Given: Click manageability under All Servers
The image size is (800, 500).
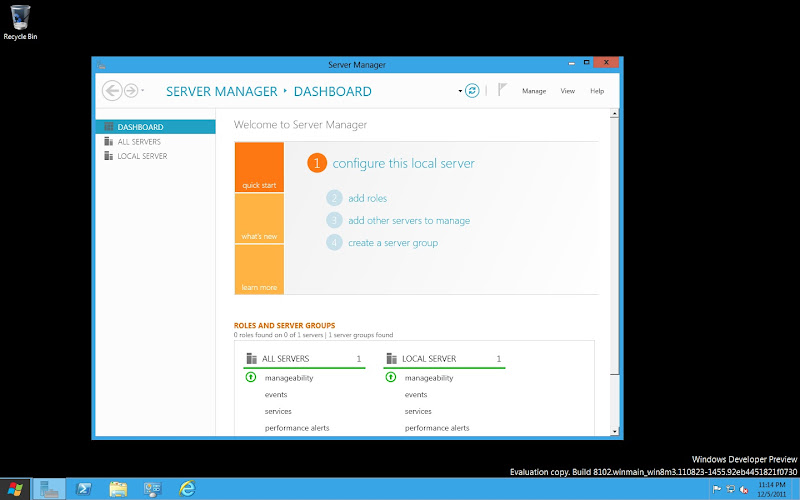Looking at the screenshot, I should click(x=289, y=378).
